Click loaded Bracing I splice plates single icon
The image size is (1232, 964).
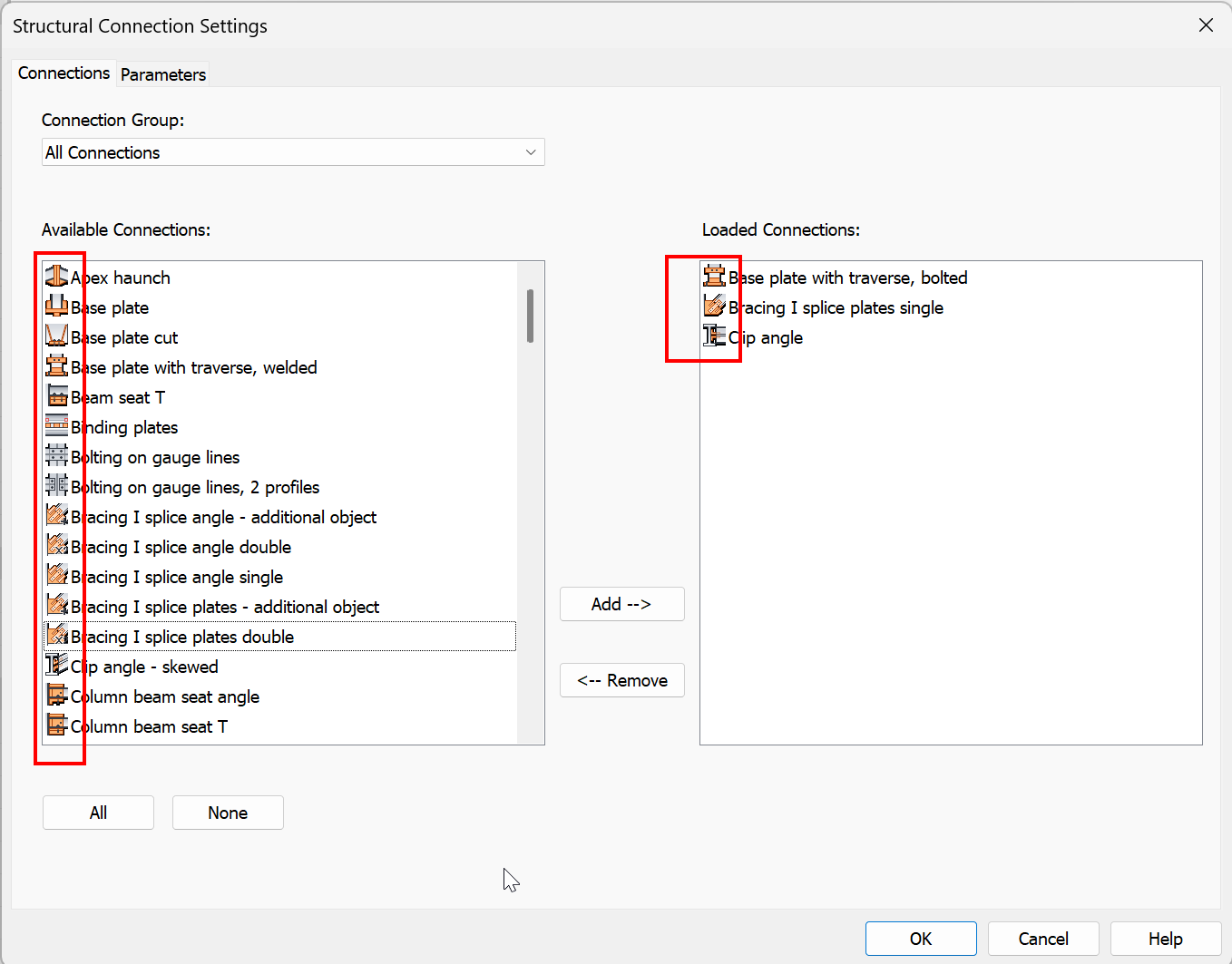715,307
